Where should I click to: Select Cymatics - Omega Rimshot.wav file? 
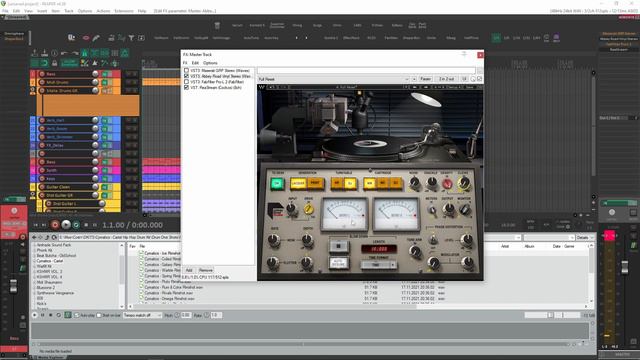[x=170, y=298]
